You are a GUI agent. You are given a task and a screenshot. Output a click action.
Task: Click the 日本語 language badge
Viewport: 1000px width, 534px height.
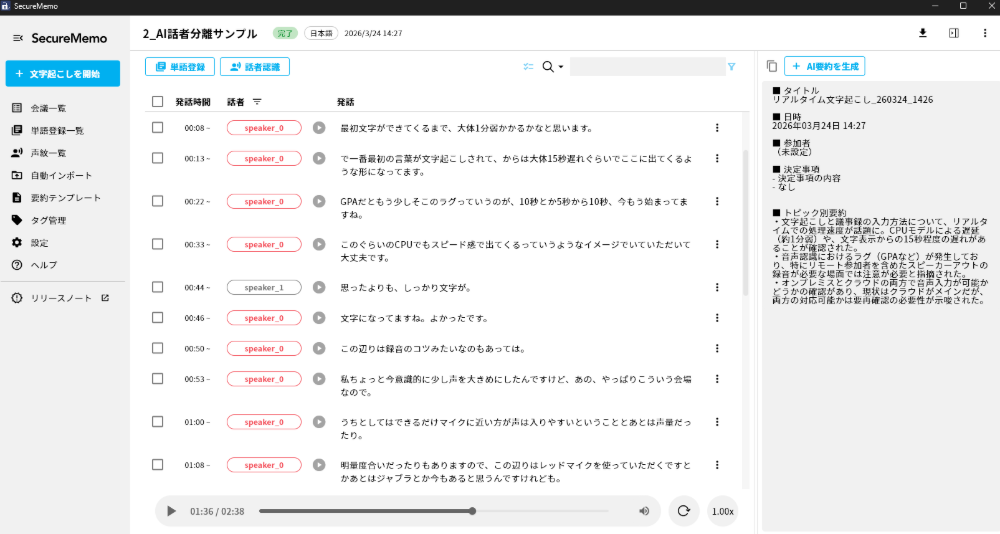321,33
